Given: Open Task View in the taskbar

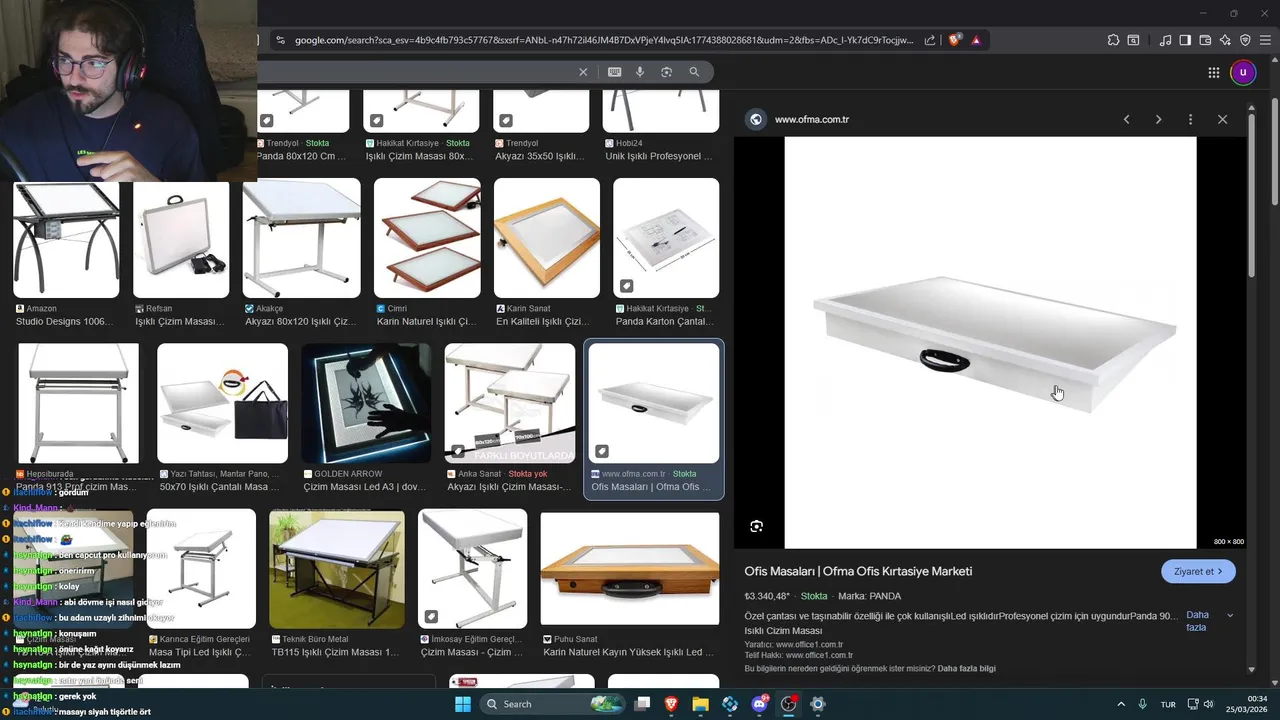Looking at the screenshot, I should point(643,704).
